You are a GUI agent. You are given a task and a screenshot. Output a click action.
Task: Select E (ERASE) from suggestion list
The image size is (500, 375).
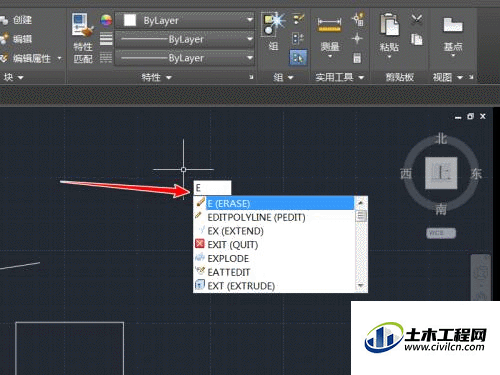point(274,203)
